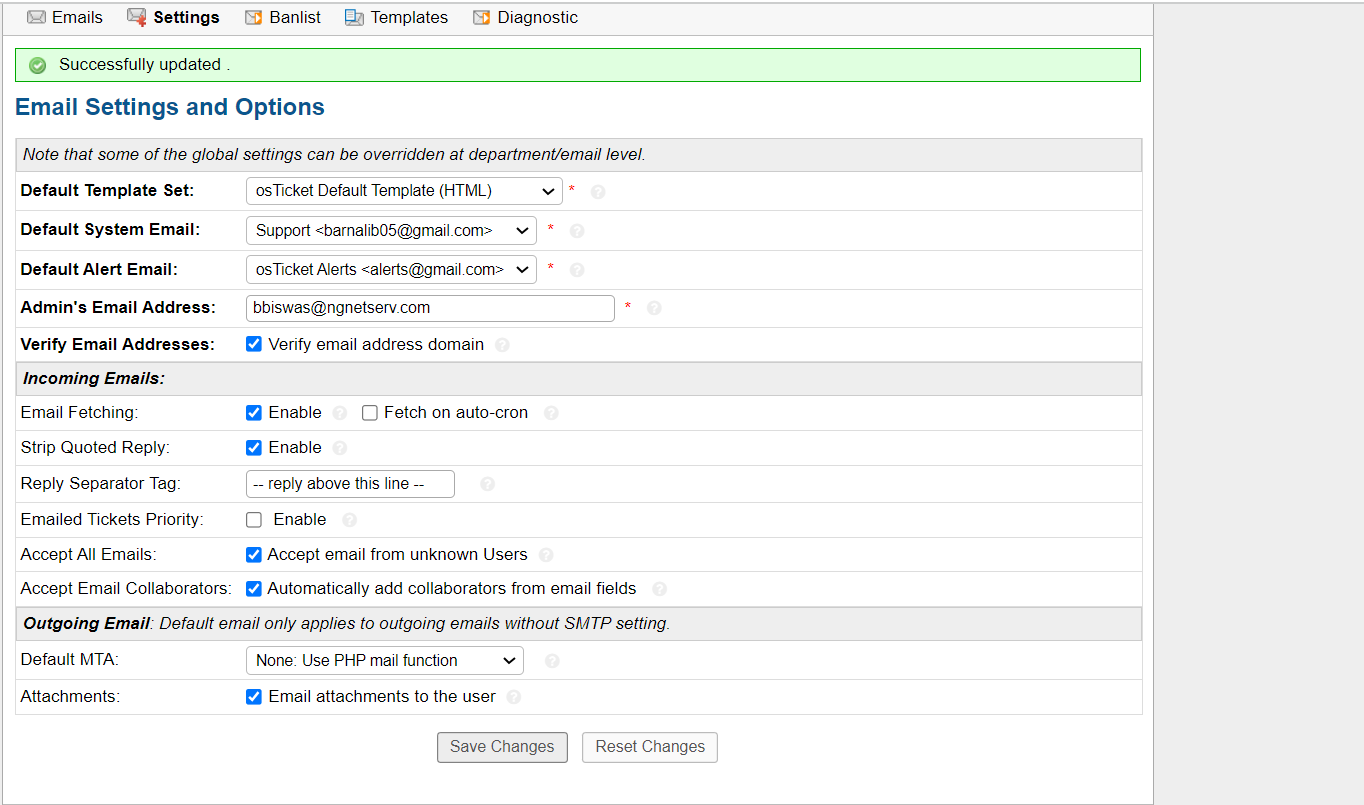The height and width of the screenshot is (805, 1364).
Task: Click help icon next to Reply Separator Tag
Action: coord(487,484)
